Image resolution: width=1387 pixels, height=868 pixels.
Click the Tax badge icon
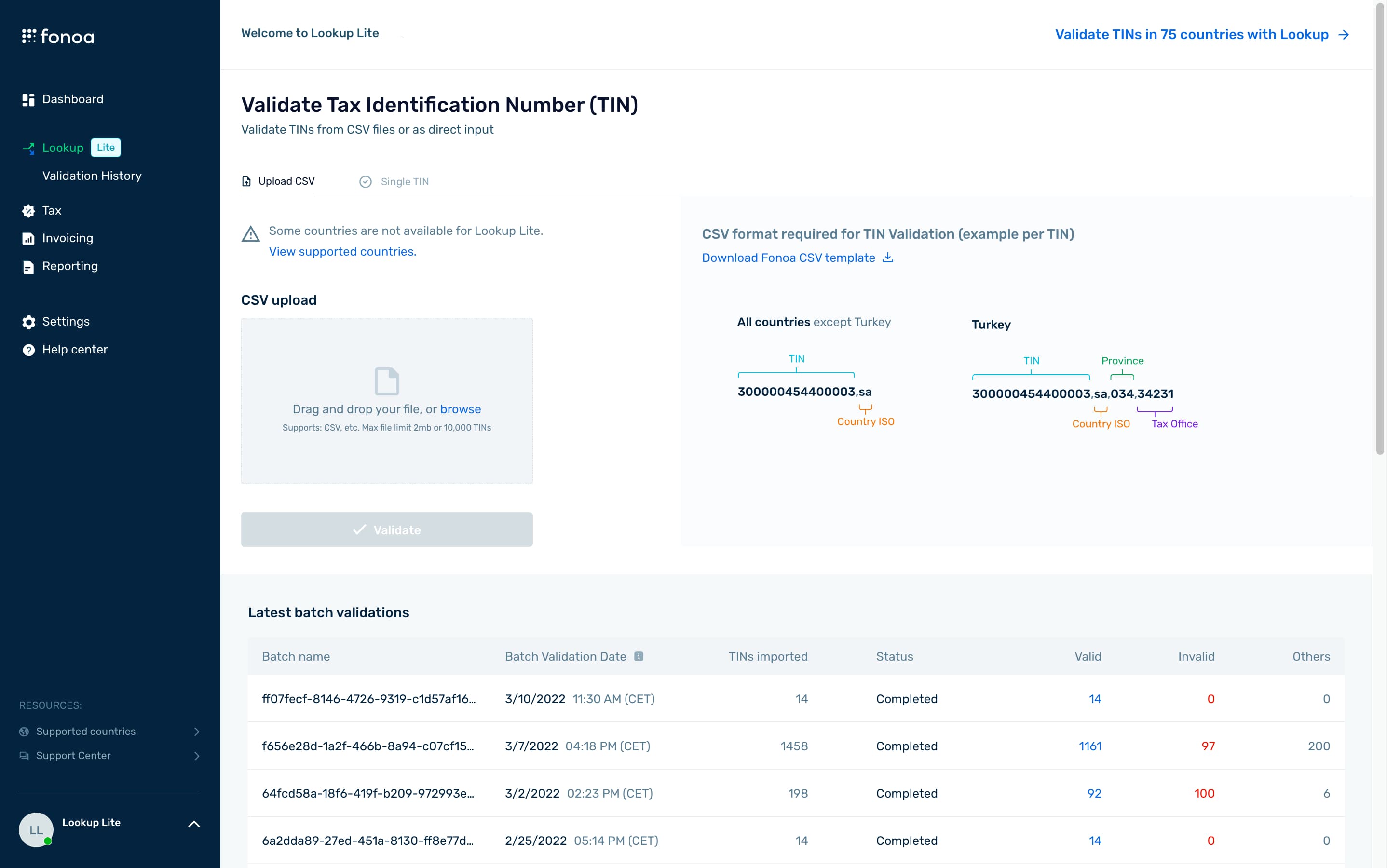[28, 211]
